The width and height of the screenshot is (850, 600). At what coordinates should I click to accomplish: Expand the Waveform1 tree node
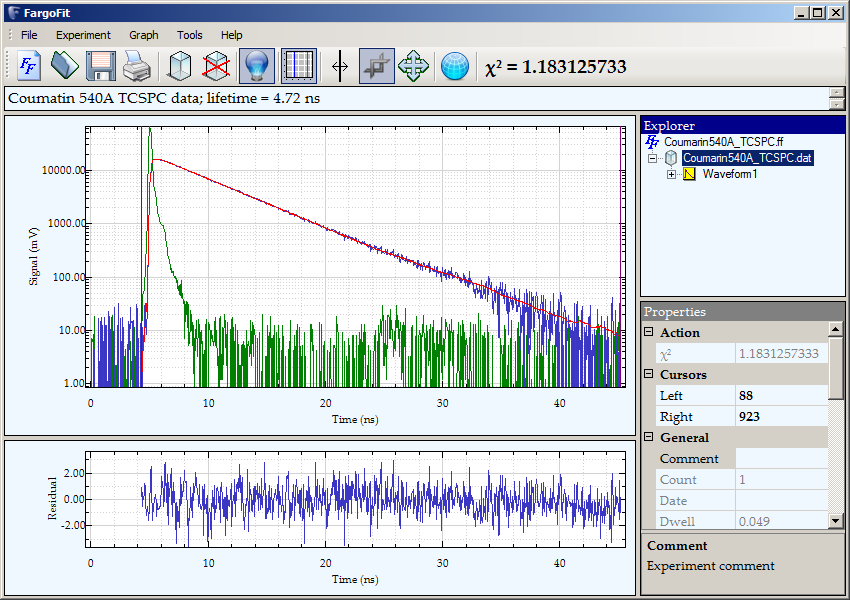click(670, 173)
